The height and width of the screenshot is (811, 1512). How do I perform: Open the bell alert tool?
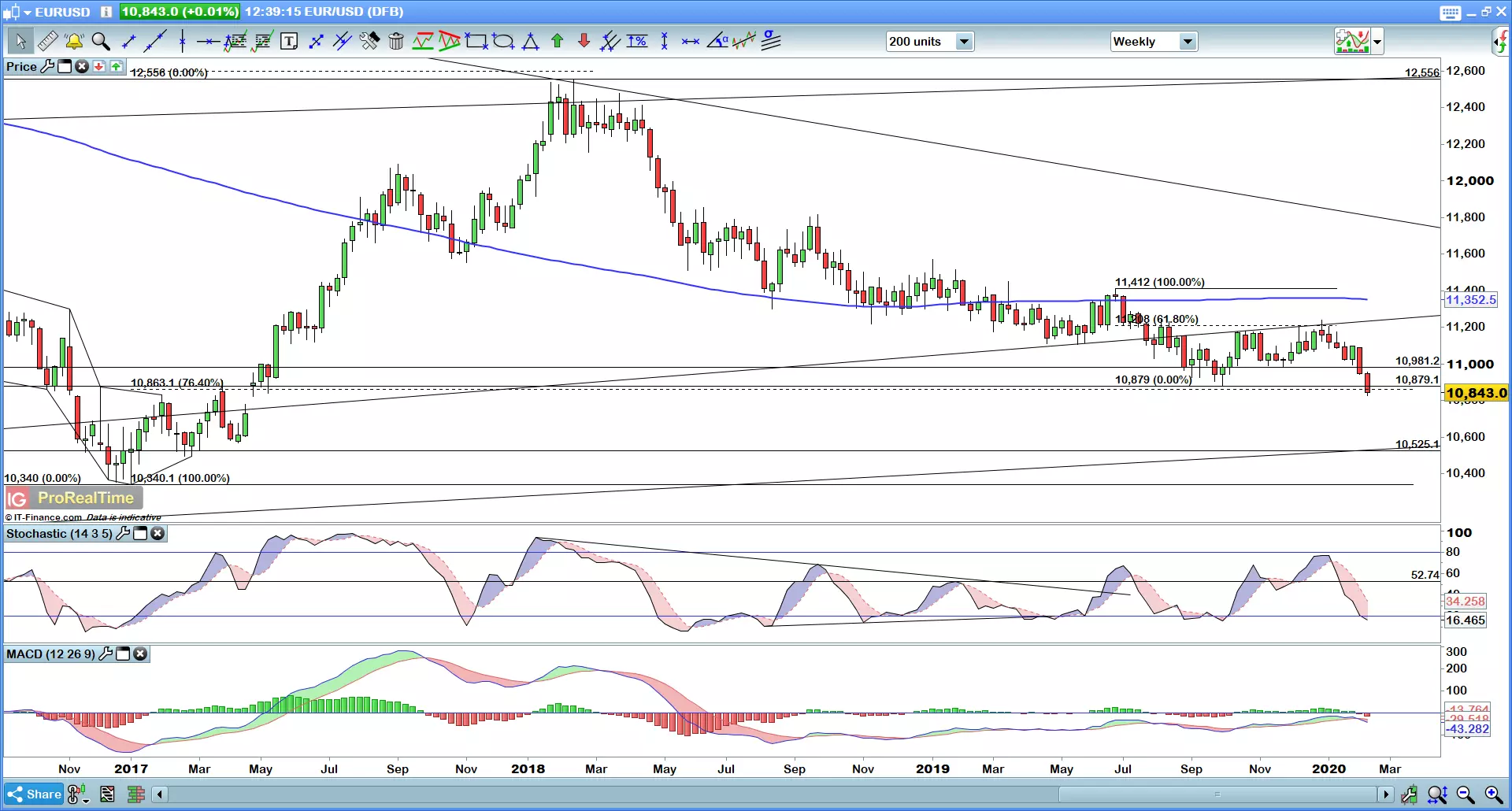tap(74, 41)
